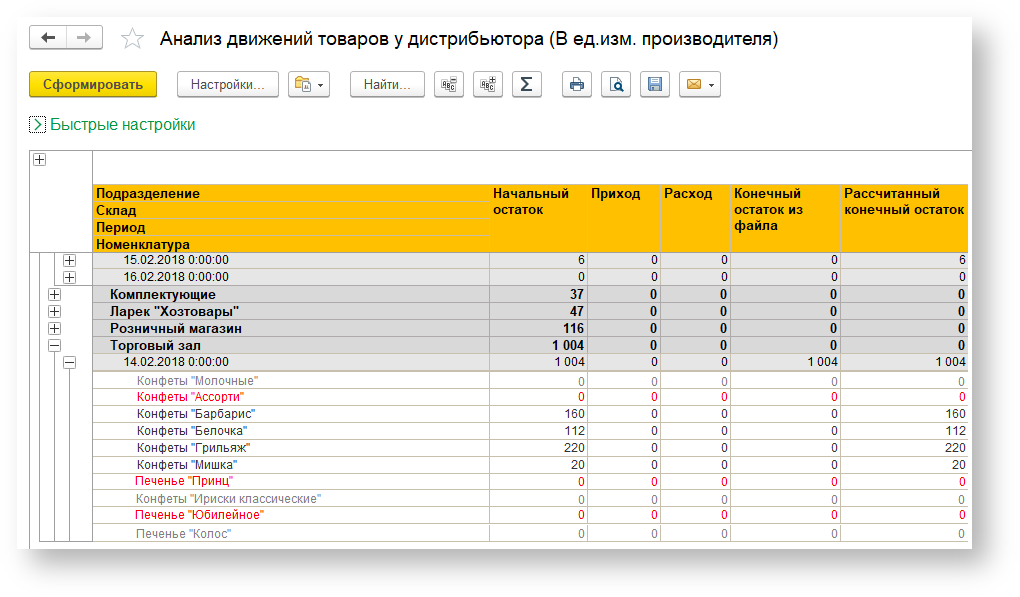Expand the report header group plus box
Viewport: 1020px width, 597px height.
pyautogui.click(x=40, y=159)
